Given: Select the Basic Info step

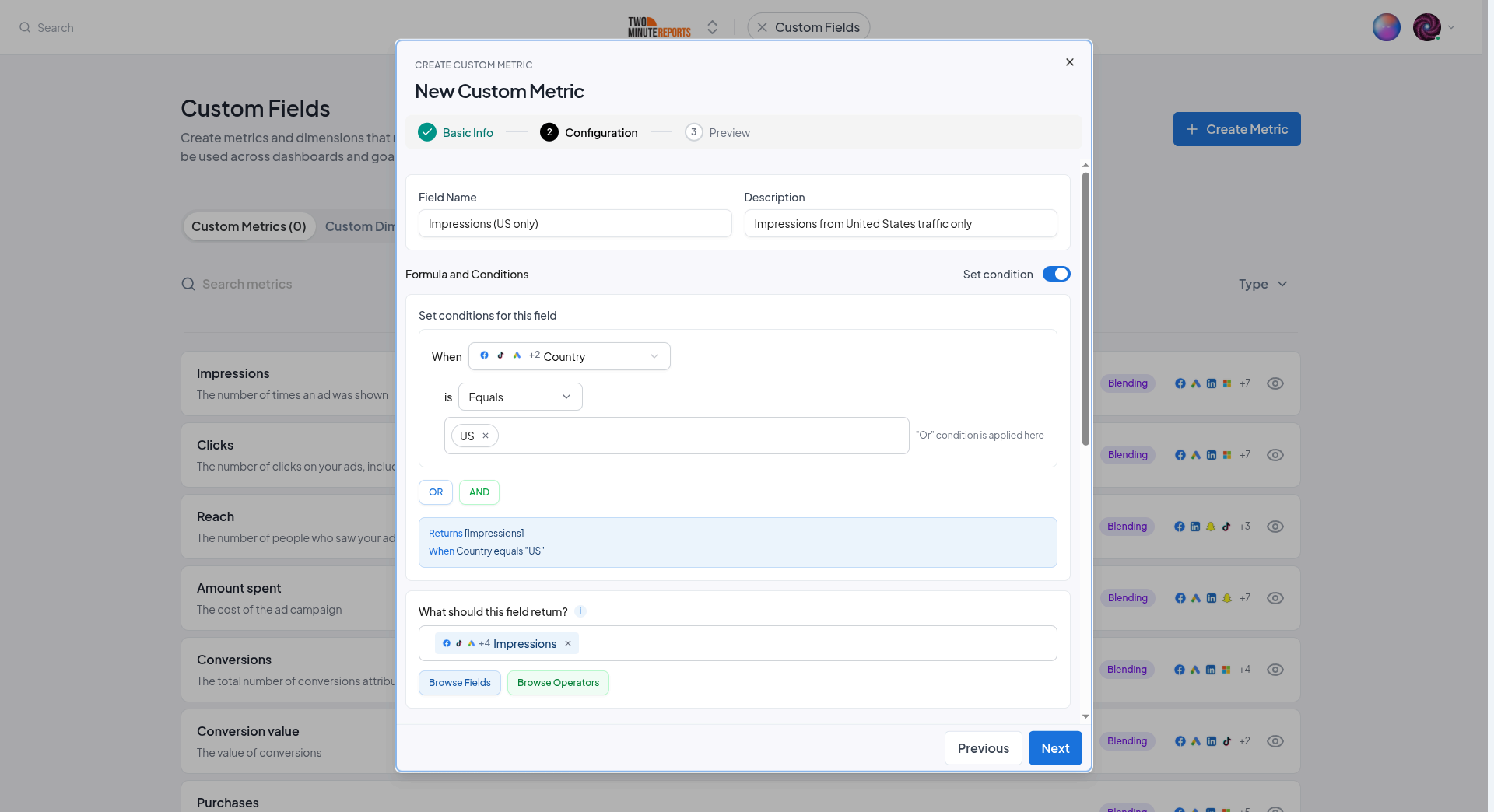Looking at the screenshot, I should pyautogui.click(x=456, y=132).
